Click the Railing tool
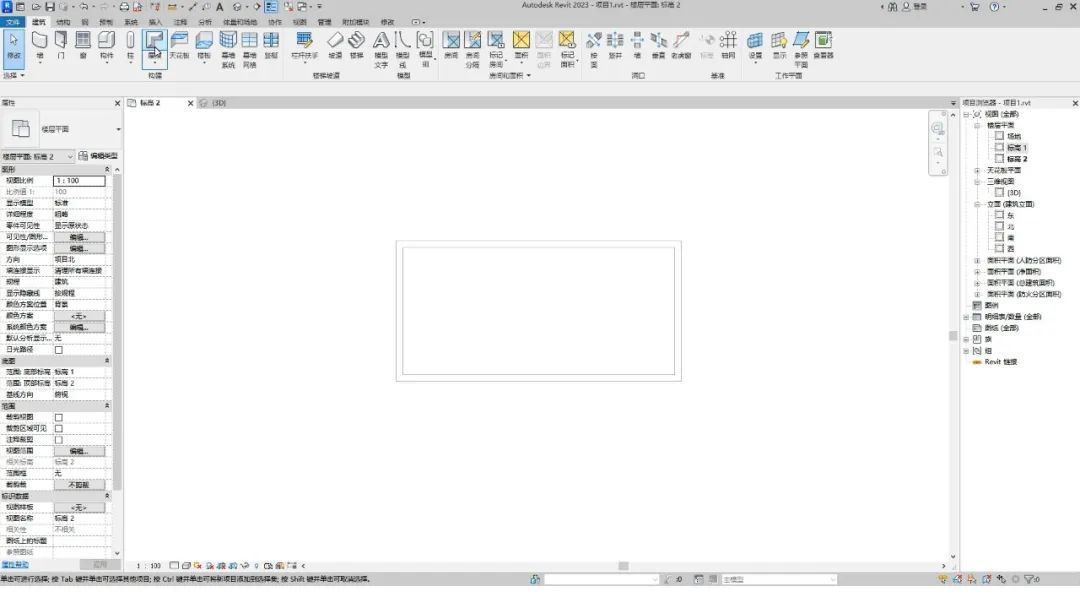Viewport: 1080px width, 608px height. 304,45
